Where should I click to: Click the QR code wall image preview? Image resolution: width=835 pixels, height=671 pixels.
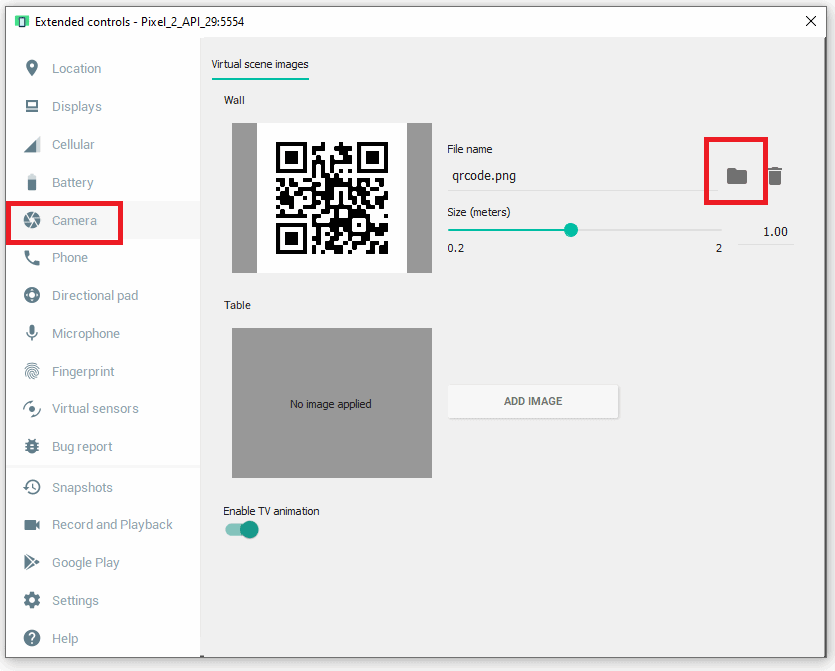[332, 198]
